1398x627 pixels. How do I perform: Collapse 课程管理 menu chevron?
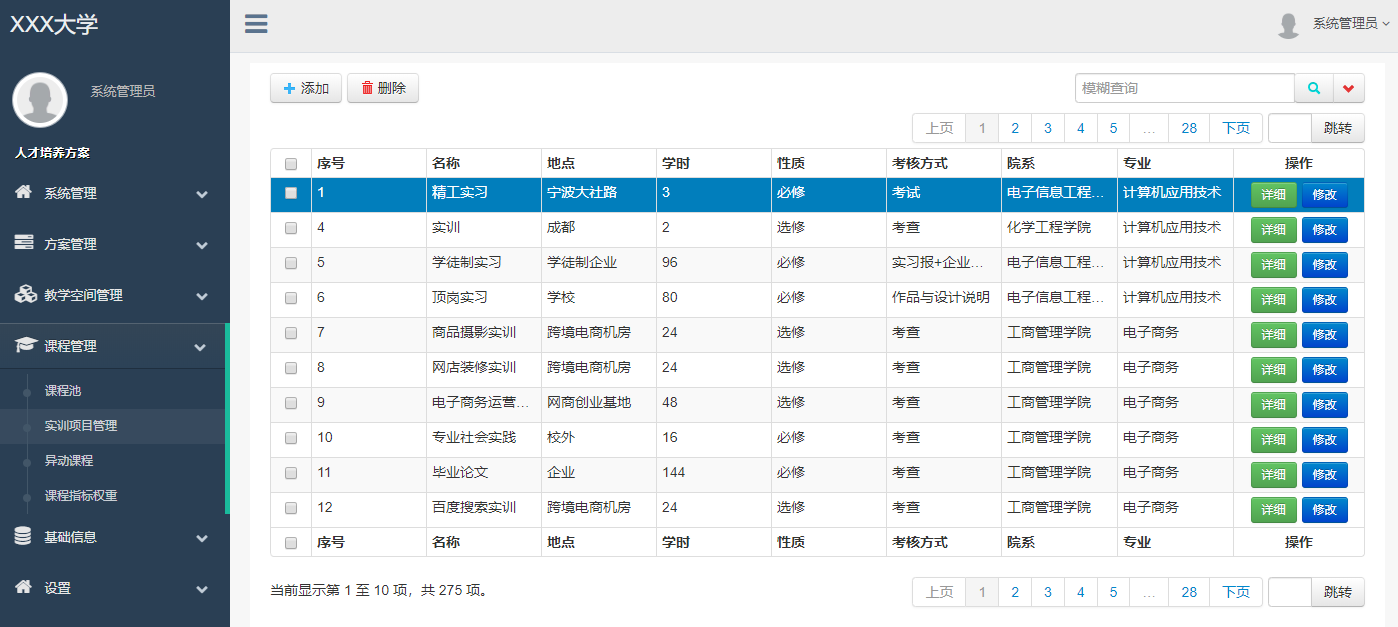click(x=200, y=347)
